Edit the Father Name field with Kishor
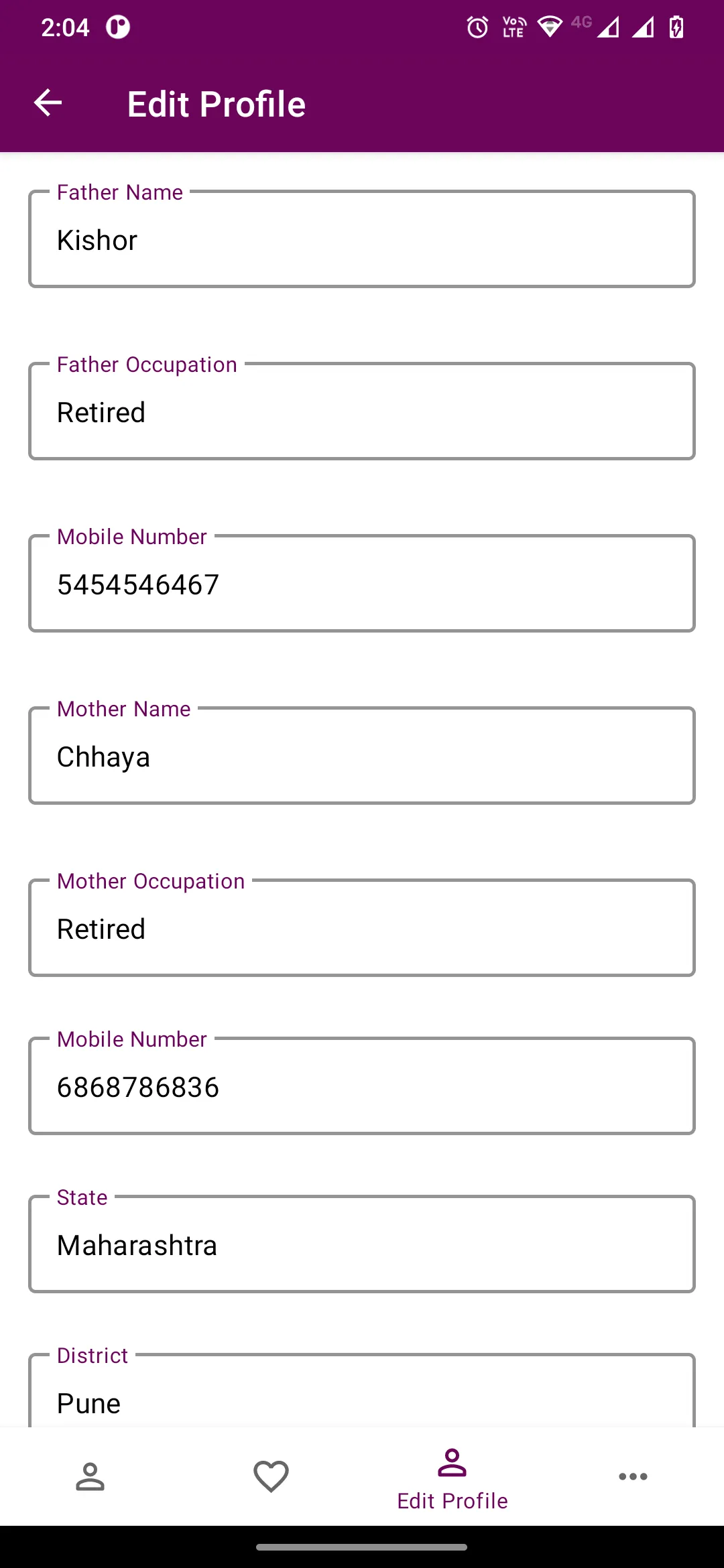Screen dimensions: 724x1568 (x=362, y=239)
